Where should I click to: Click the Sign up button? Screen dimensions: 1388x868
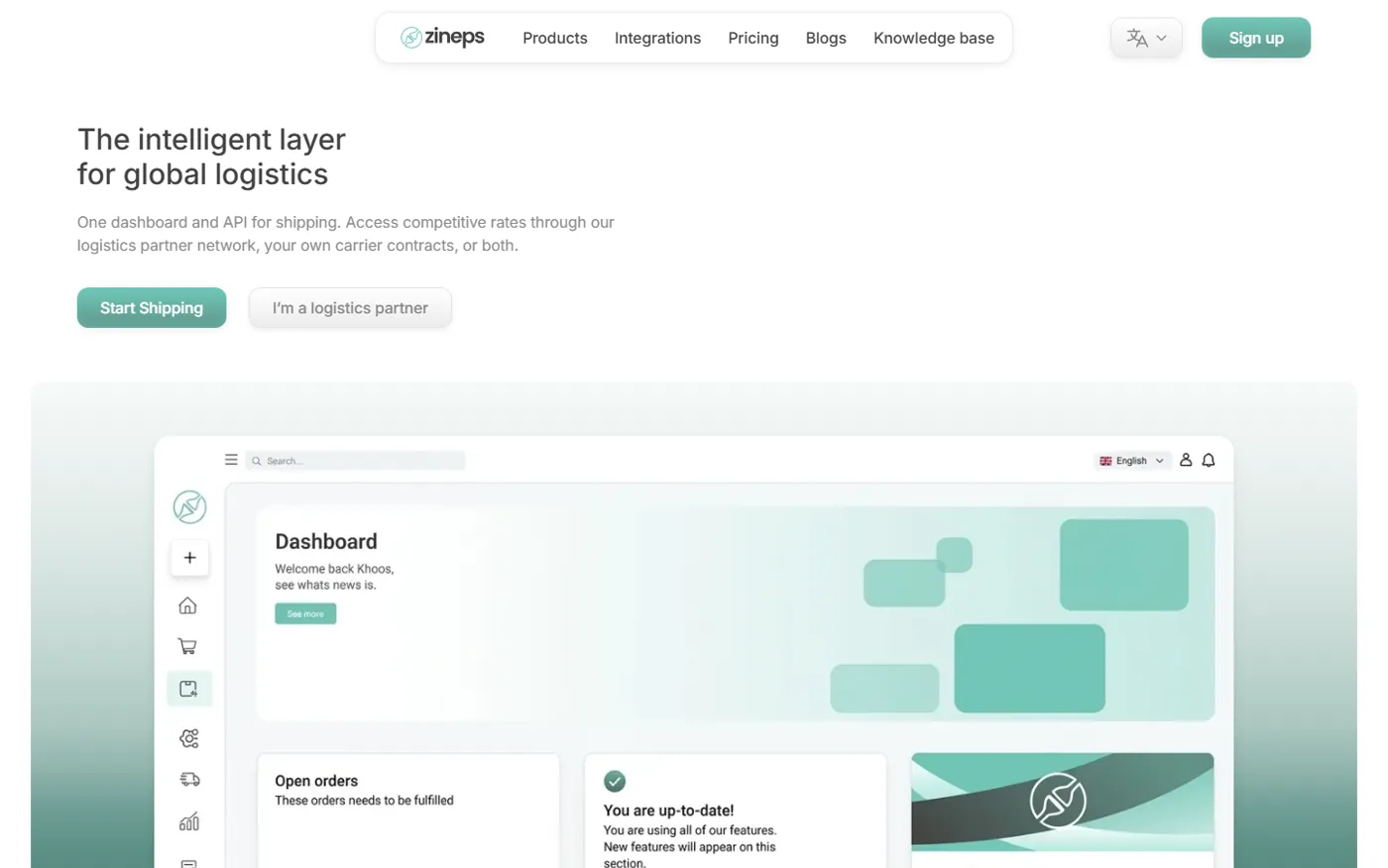[1256, 38]
